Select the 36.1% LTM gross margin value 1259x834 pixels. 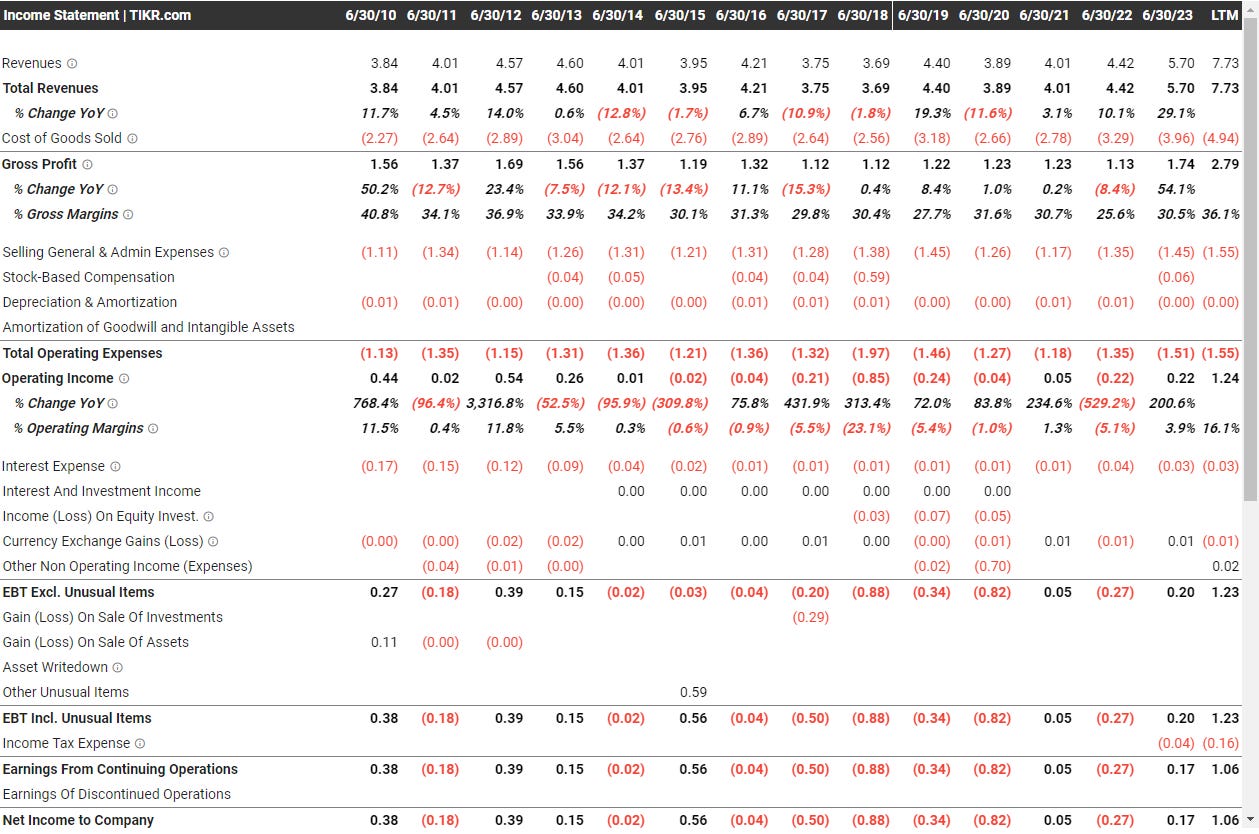click(x=1220, y=215)
